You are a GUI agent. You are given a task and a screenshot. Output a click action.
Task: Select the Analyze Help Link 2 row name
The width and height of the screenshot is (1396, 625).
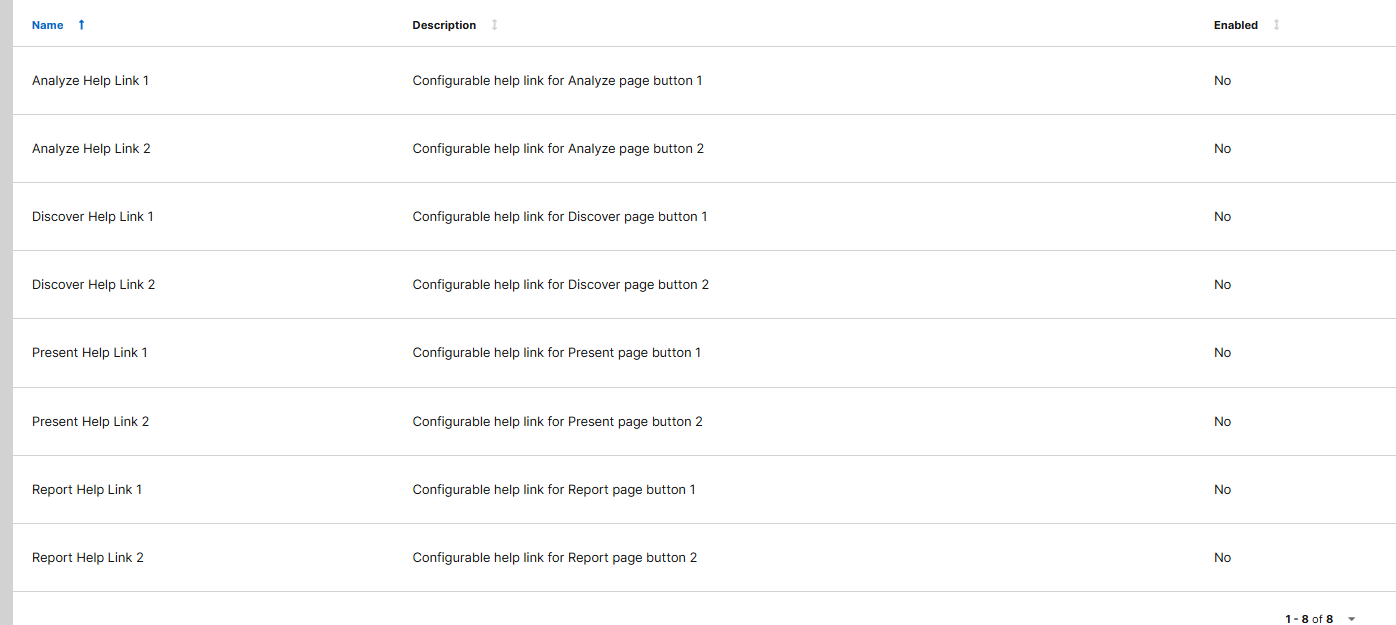pyautogui.click(x=91, y=148)
